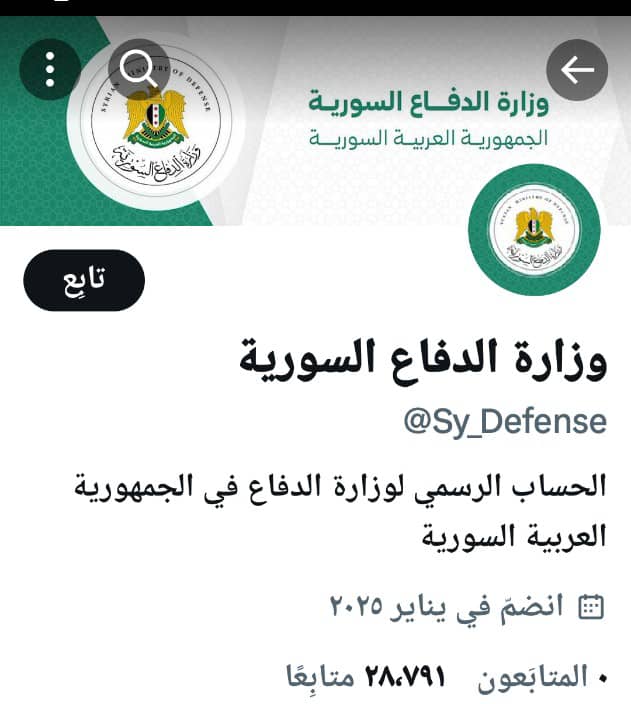
Task: Tap the green ring around profile avatar
Action: (534, 175)
